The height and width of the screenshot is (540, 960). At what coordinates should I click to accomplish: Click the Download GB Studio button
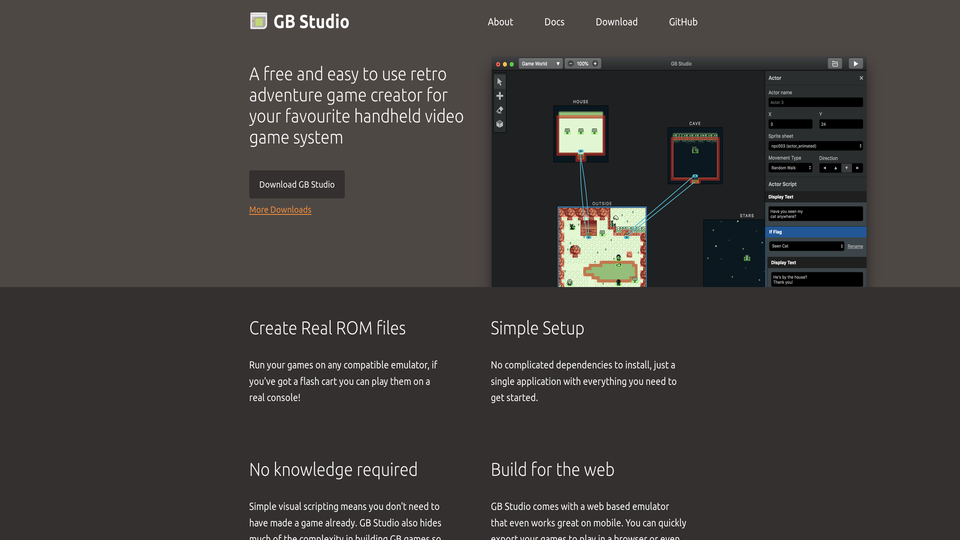296,184
